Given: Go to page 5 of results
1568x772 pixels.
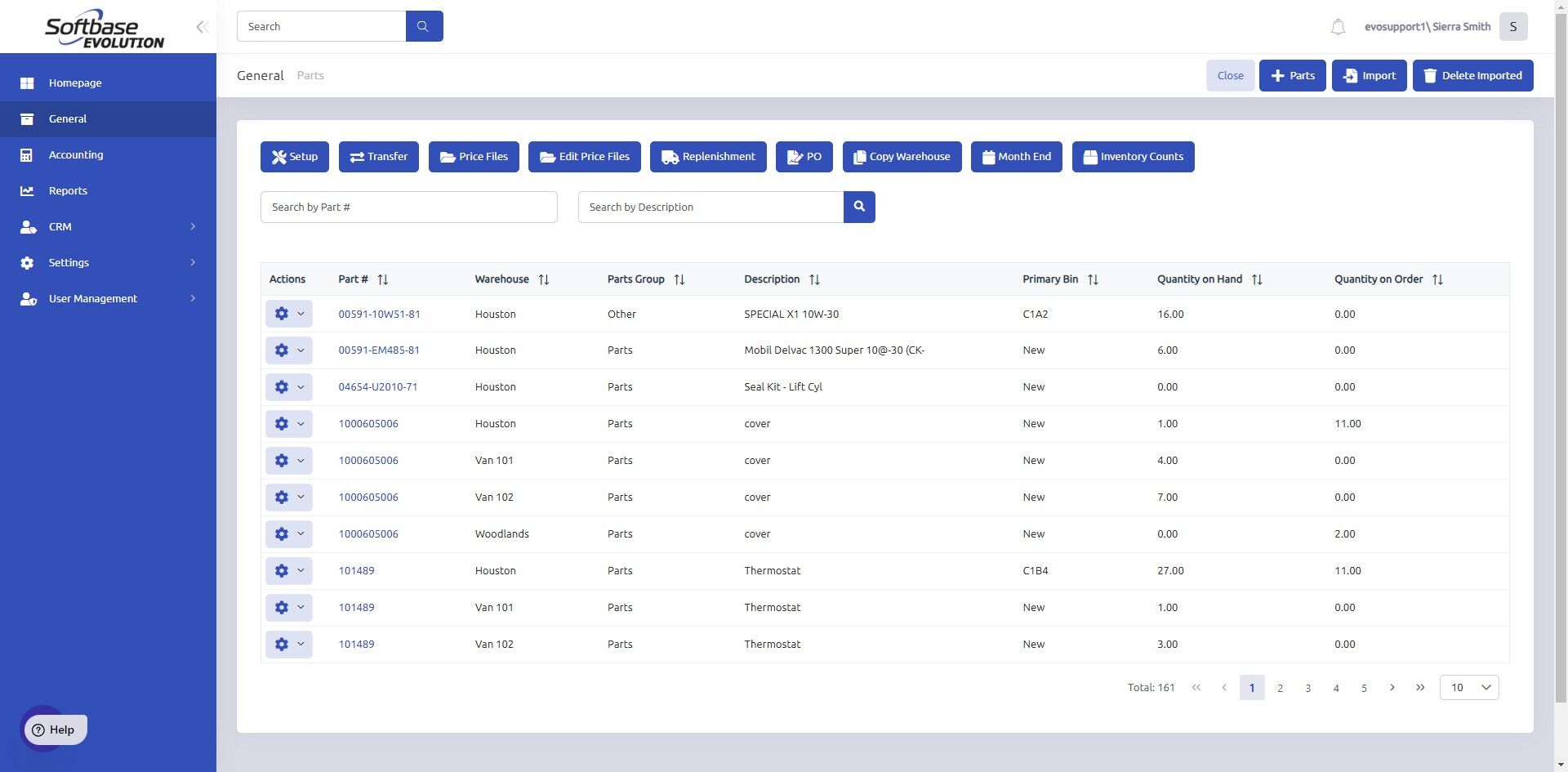Looking at the screenshot, I should click(x=1364, y=688).
